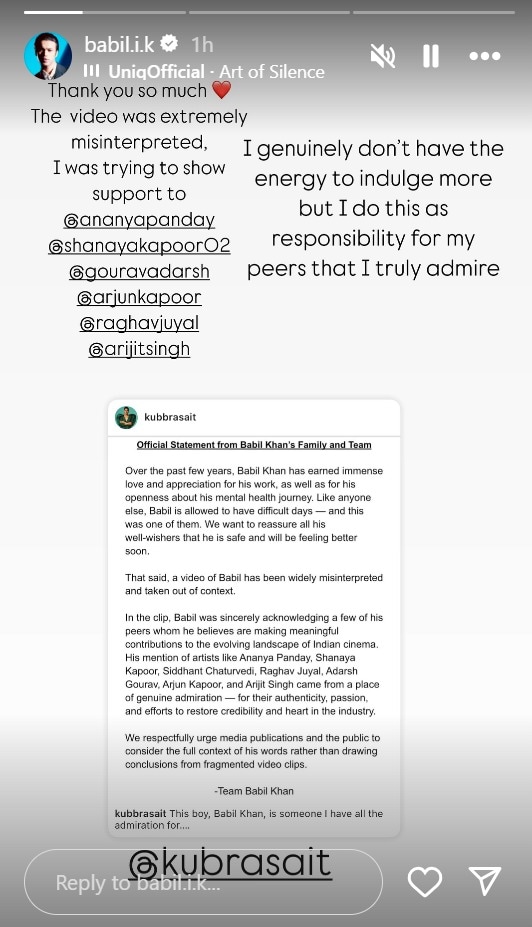Open the @shanayakapoor02 mention
Screen dimensions: 532x927
[139, 245]
